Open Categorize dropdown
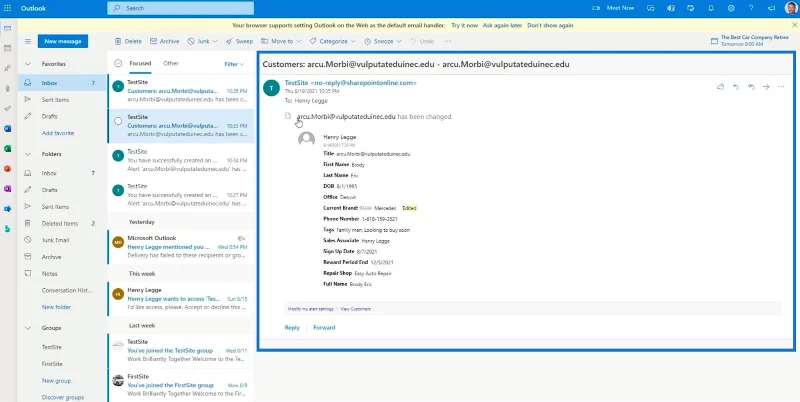This screenshot has height=402, width=800. 333,41
